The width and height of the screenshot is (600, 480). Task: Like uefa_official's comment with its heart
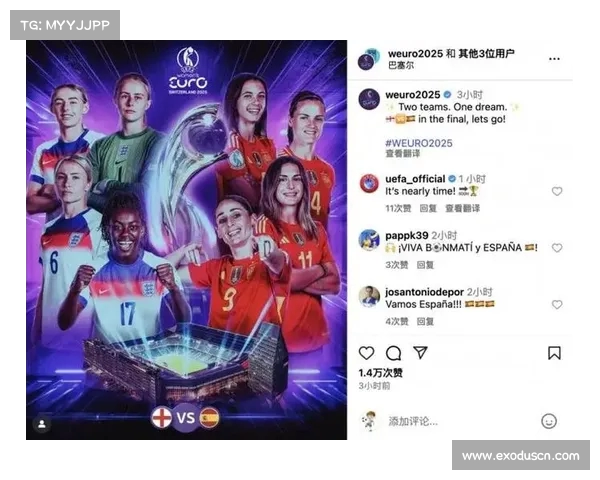557,191
